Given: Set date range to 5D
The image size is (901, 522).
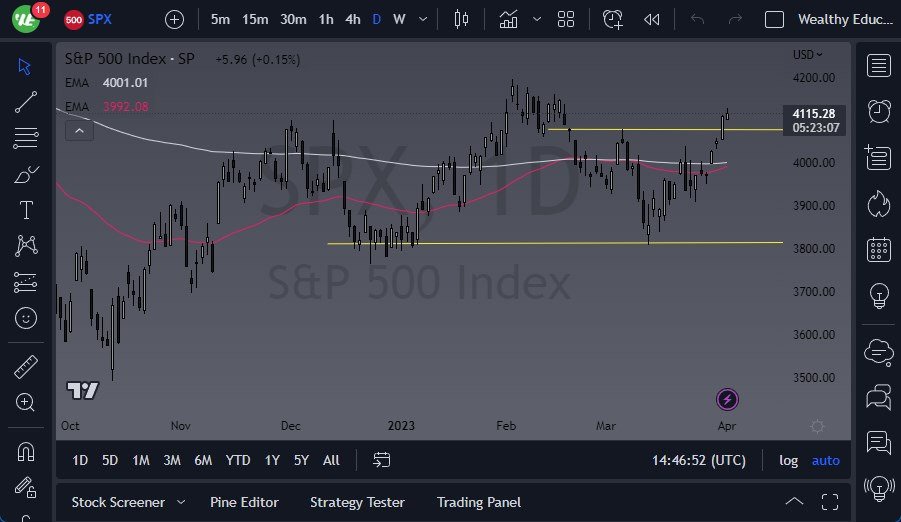Looking at the screenshot, I should point(110,460).
